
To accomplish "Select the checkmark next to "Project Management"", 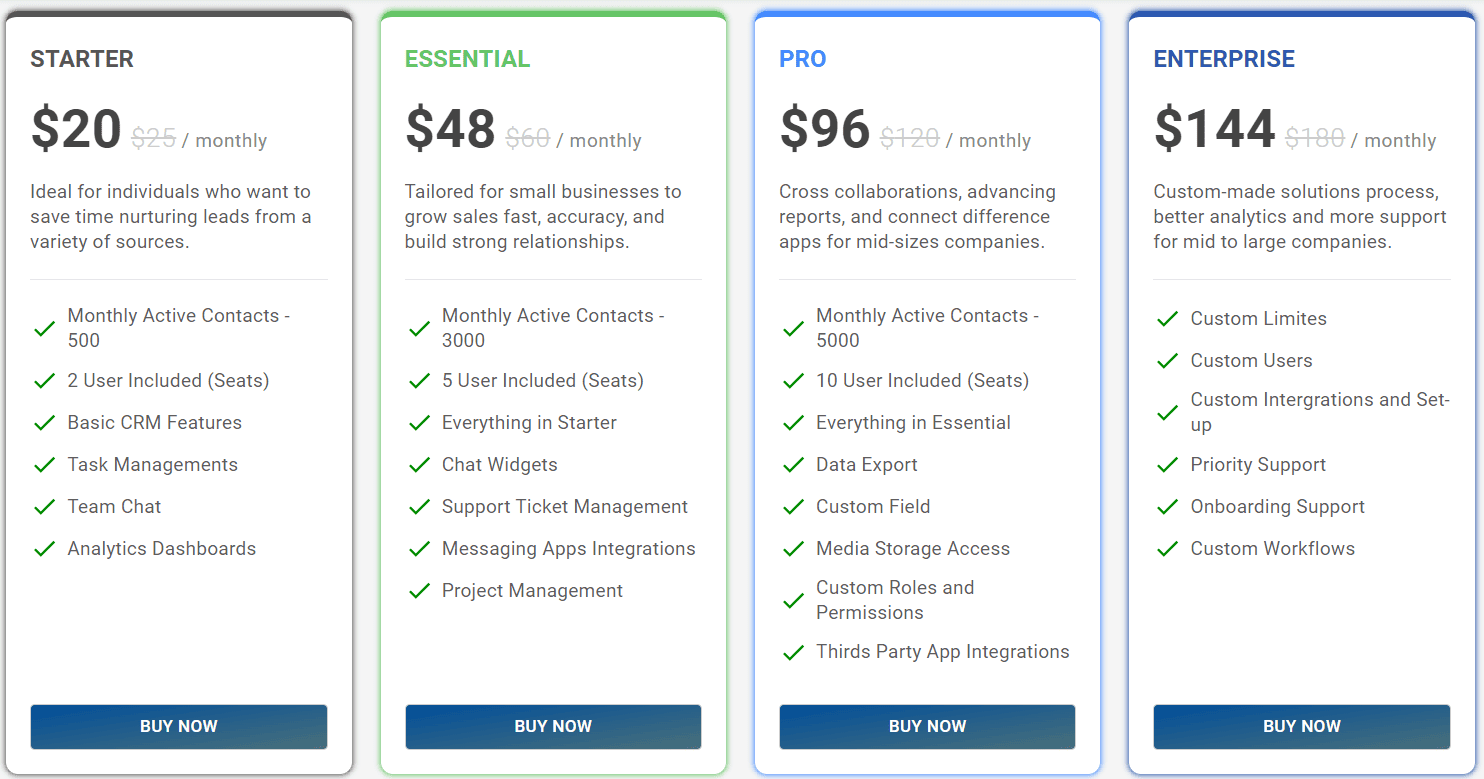I will [419, 591].
